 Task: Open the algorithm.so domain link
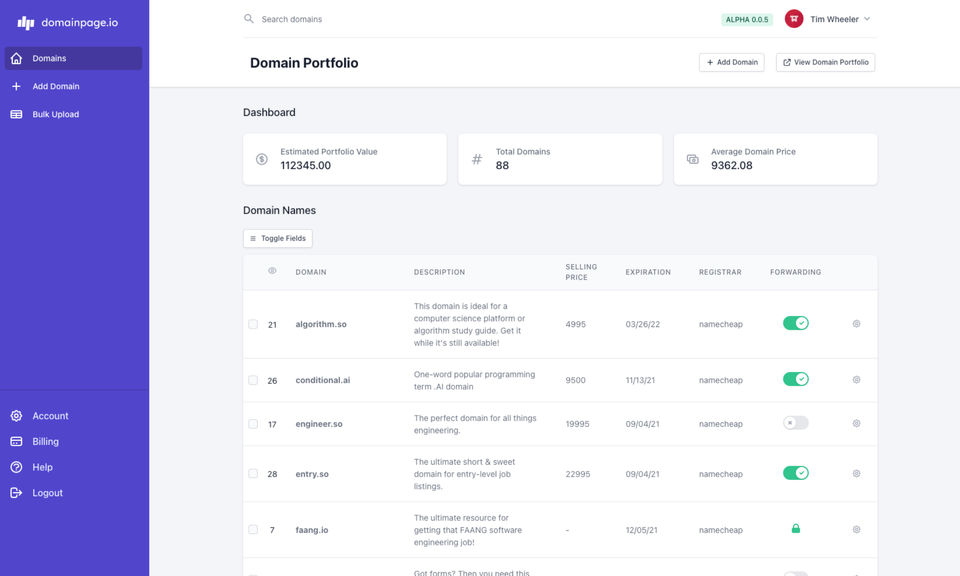click(x=321, y=324)
